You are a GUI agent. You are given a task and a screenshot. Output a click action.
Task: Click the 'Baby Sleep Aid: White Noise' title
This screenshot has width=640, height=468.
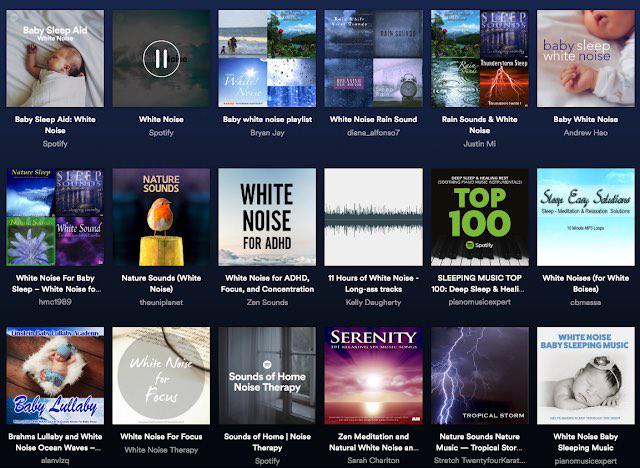pos(55,125)
